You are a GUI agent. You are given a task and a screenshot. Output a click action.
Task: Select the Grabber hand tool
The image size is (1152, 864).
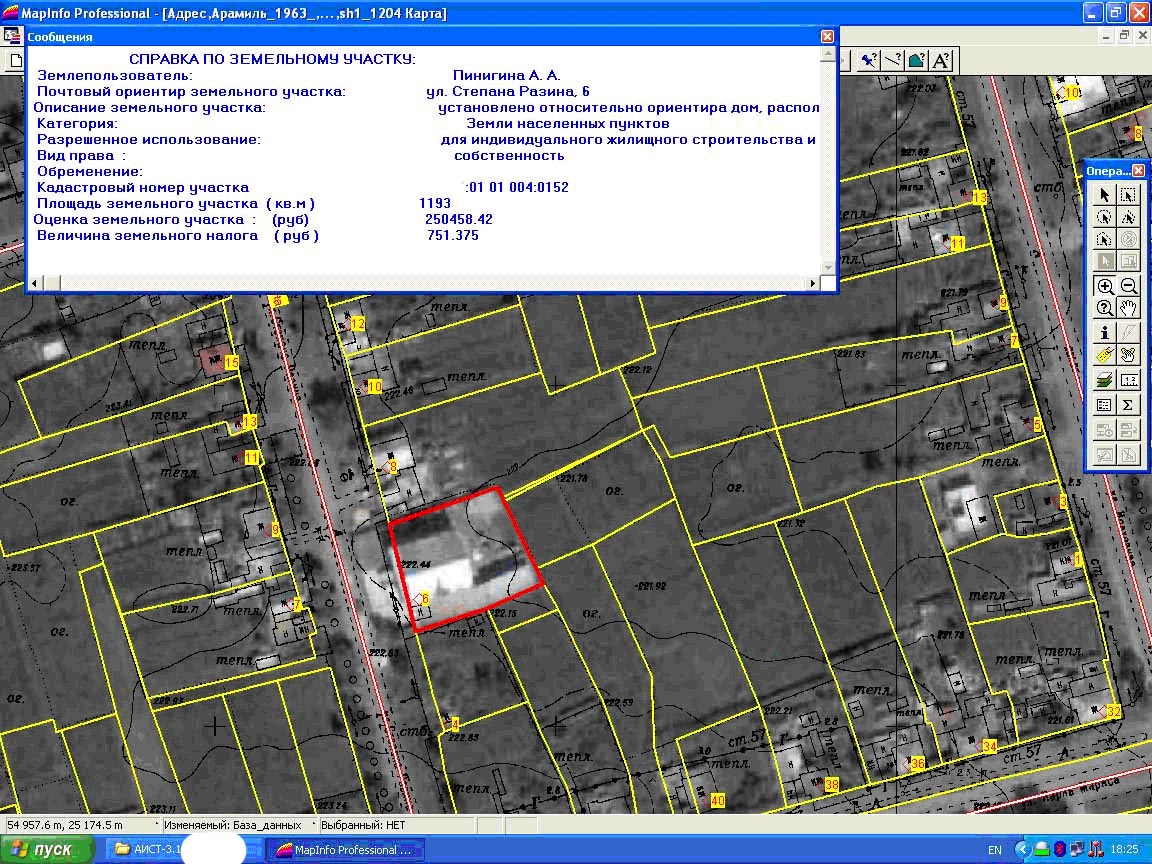(x=1128, y=308)
